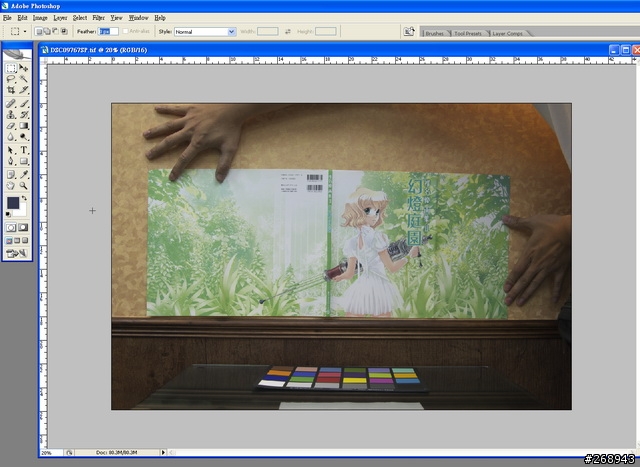The image size is (640, 467).
Task: Select the Pen tool
Action: point(11,161)
